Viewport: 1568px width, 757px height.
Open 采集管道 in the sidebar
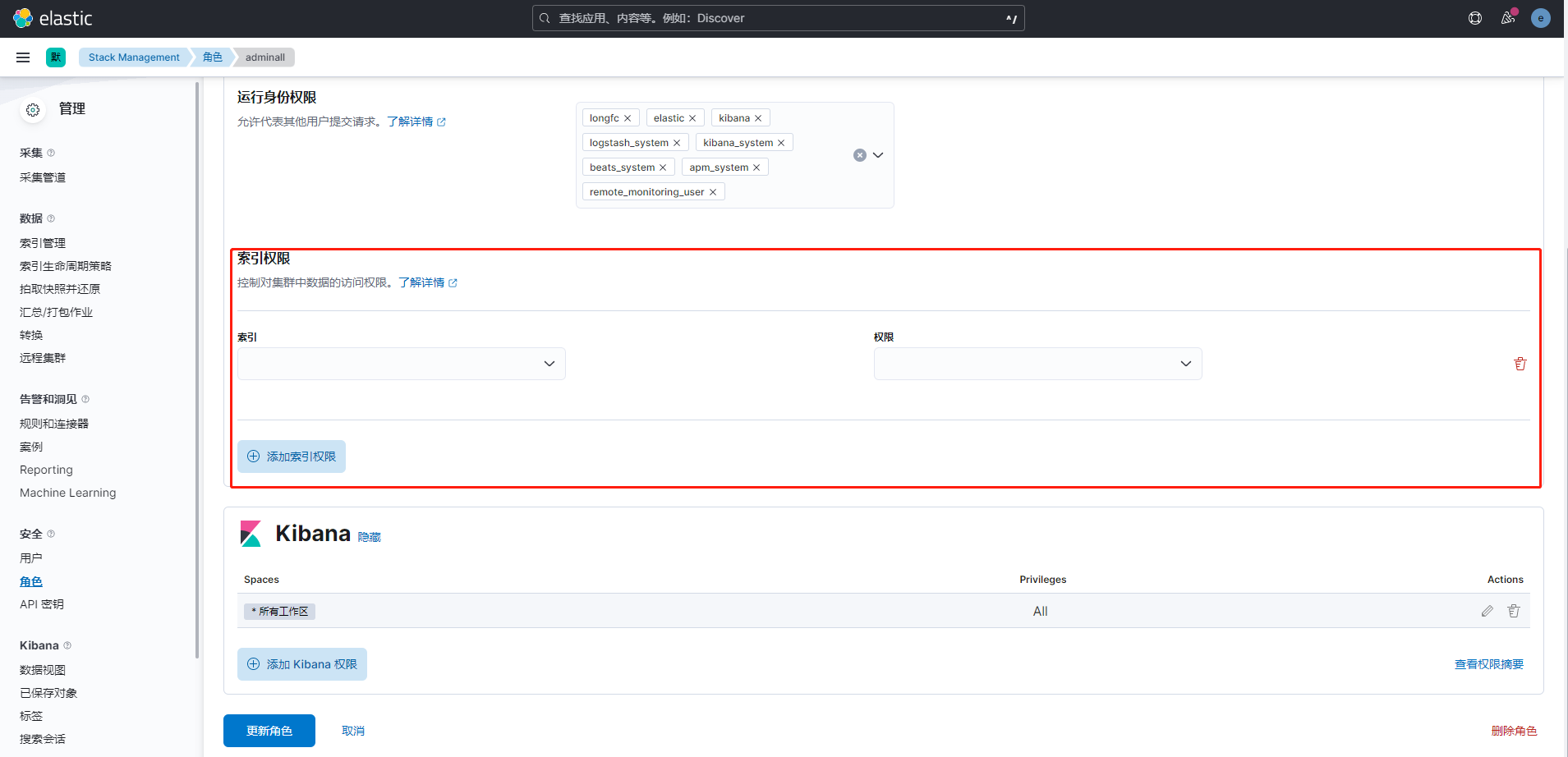43,177
